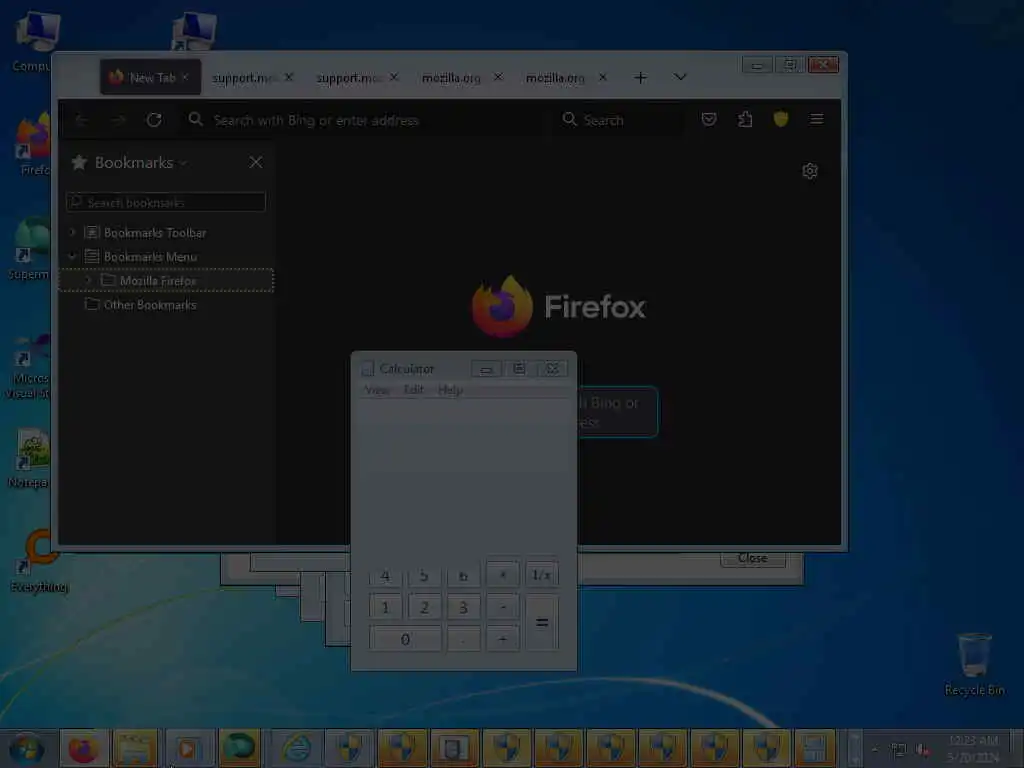
Task: Click the Calculator taskbar icon
Action: click(814, 748)
